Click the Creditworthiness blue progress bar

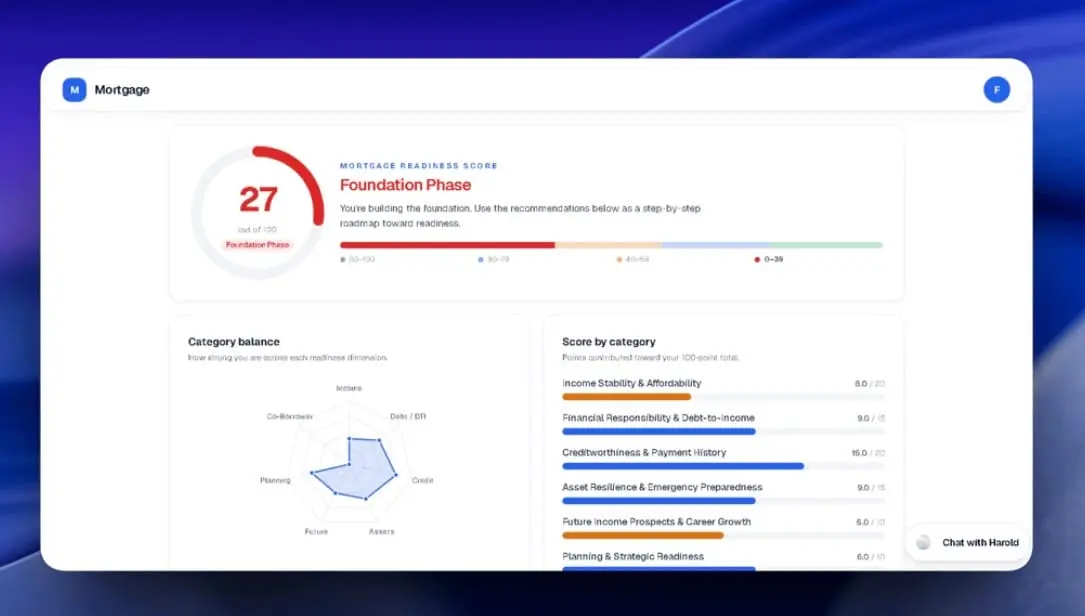(x=683, y=466)
